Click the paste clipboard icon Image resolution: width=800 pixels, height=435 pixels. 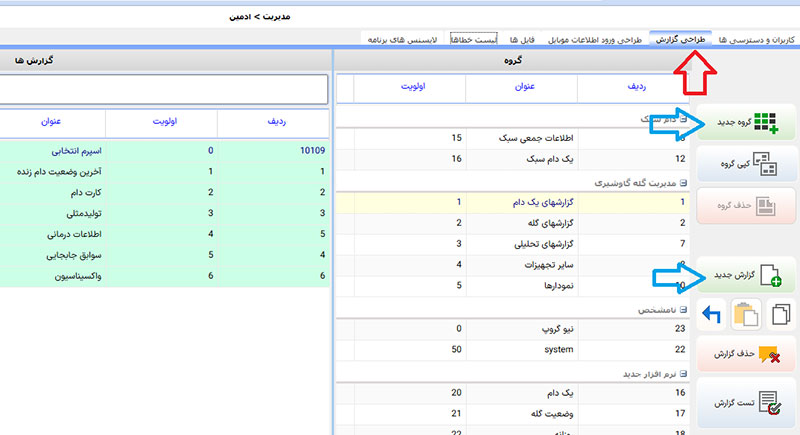[x=746, y=316]
